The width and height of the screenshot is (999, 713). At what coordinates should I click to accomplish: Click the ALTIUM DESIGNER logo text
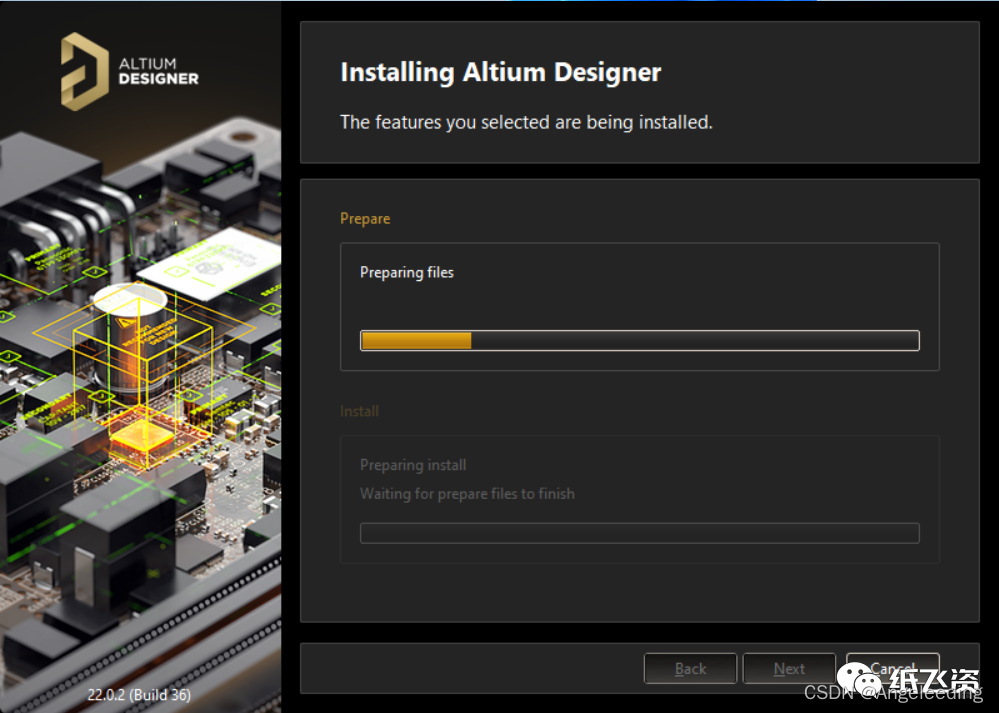pos(158,71)
